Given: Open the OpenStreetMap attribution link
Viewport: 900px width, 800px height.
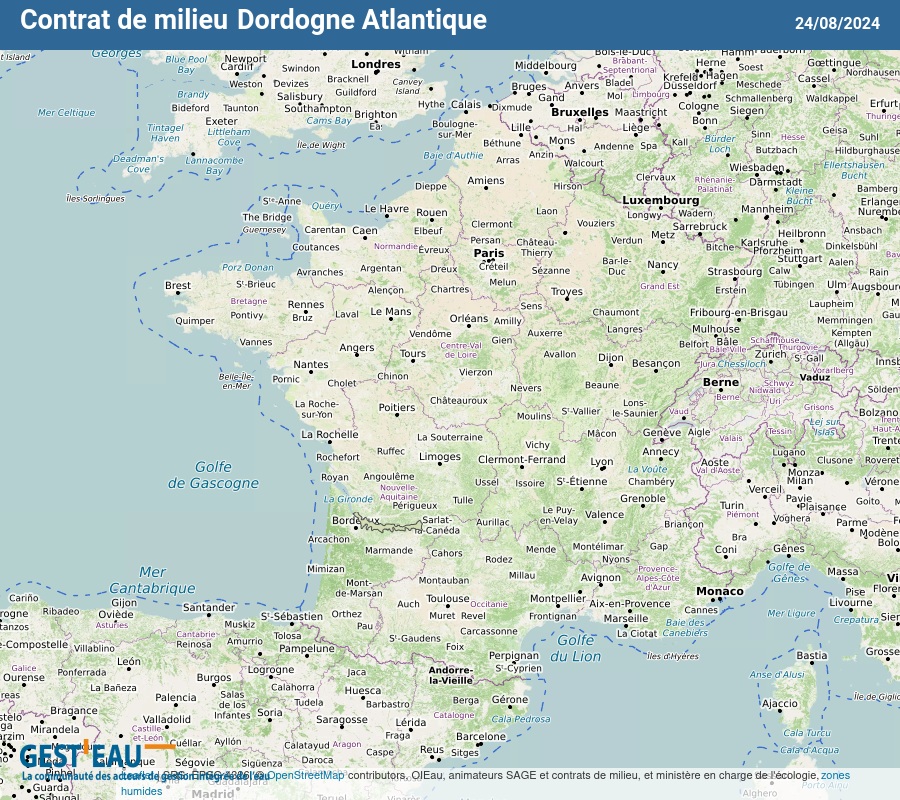Looking at the screenshot, I should [x=305, y=775].
